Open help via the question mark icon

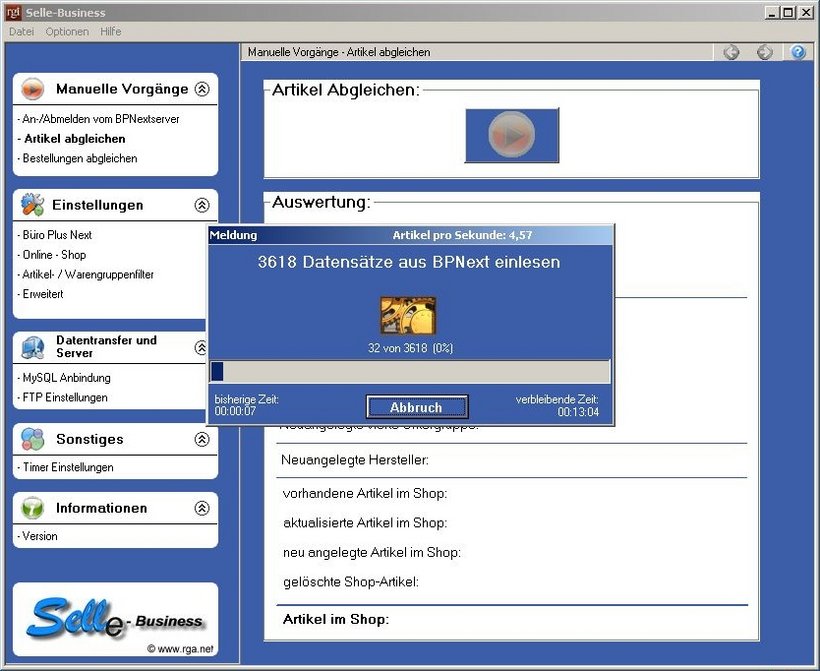click(x=797, y=52)
